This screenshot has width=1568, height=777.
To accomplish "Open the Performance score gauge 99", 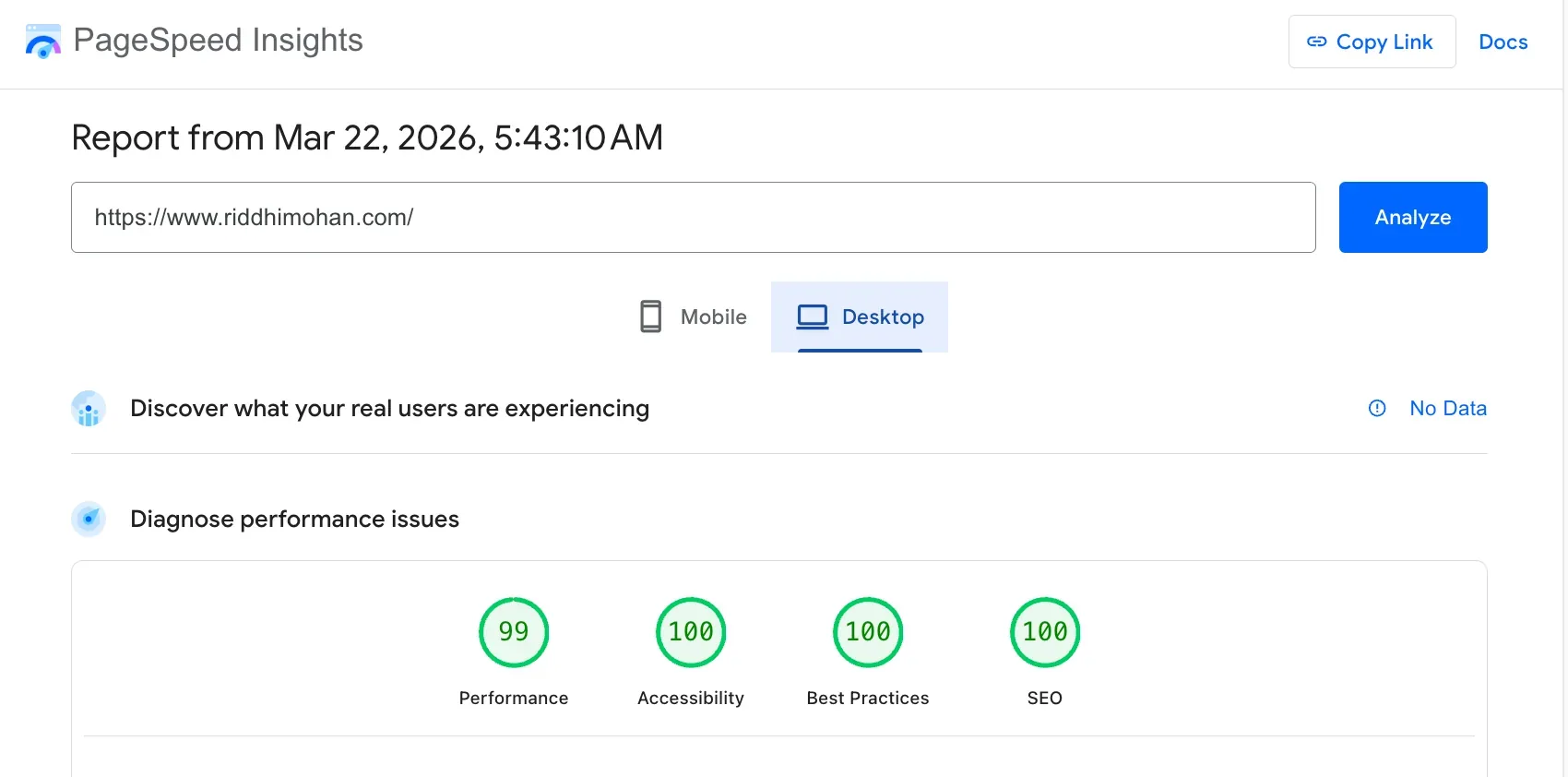I will point(514,632).
